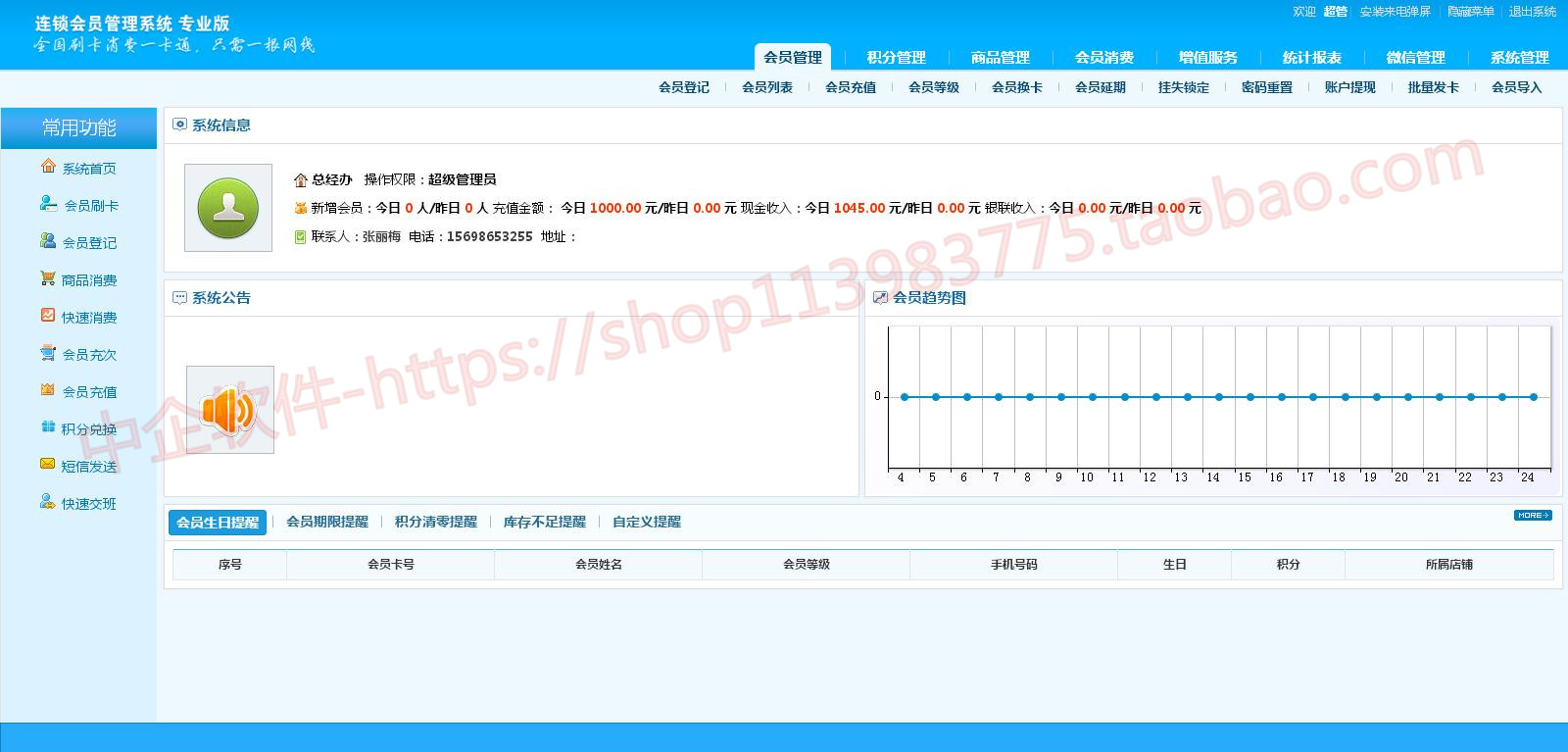Click the icon beside 新增会员
The image size is (1568, 752).
pyautogui.click(x=301, y=208)
